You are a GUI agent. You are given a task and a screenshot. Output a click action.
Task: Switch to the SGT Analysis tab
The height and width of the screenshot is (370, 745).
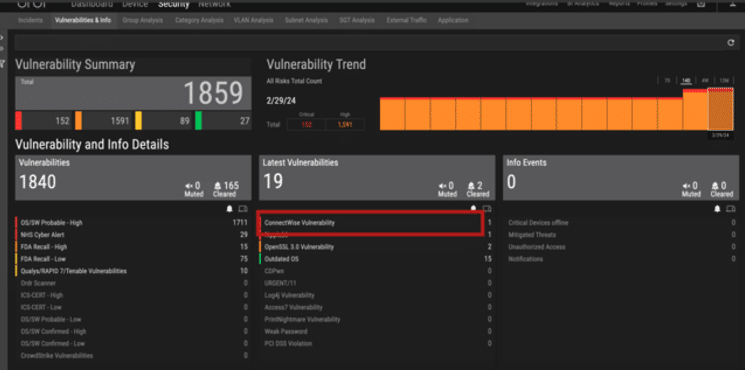pyautogui.click(x=357, y=20)
